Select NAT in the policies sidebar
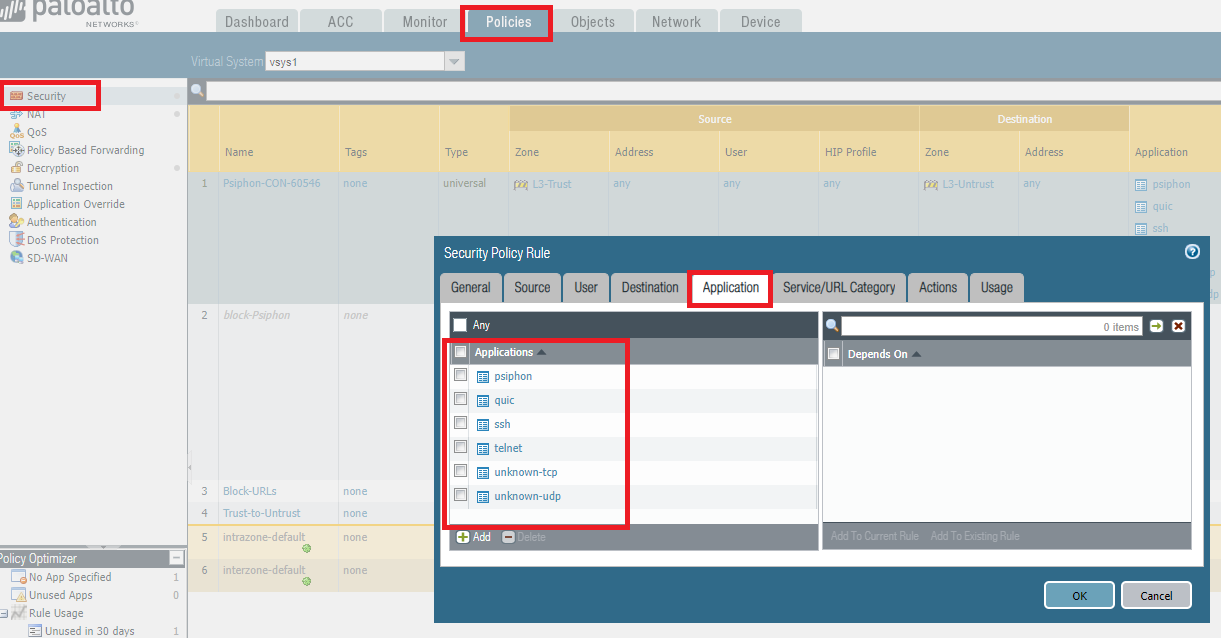Screen dimensions: 1221x638 pyautogui.click(x=36, y=114)
